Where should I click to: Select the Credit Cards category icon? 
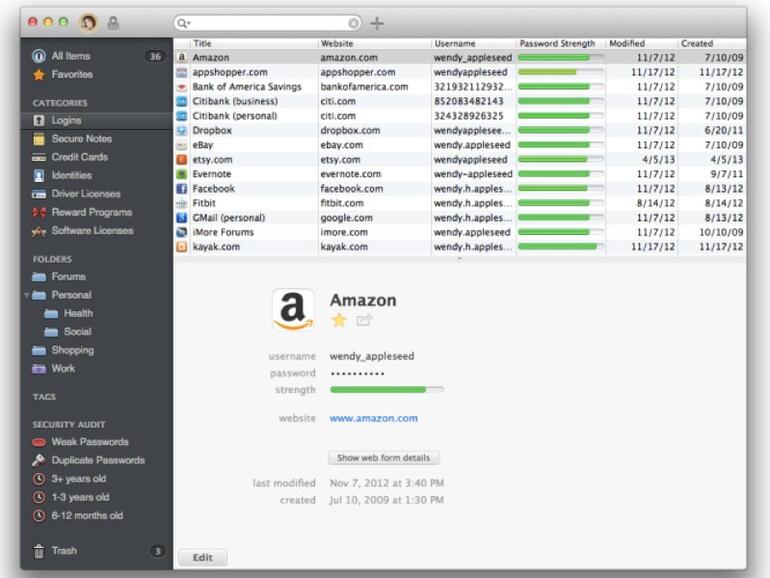coord(39,158)
